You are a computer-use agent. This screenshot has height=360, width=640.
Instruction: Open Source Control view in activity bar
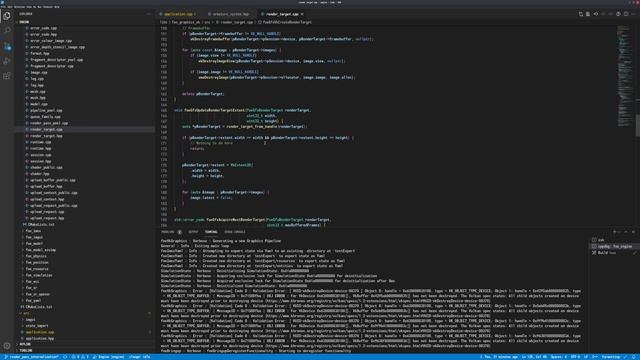tap(7, 46)
